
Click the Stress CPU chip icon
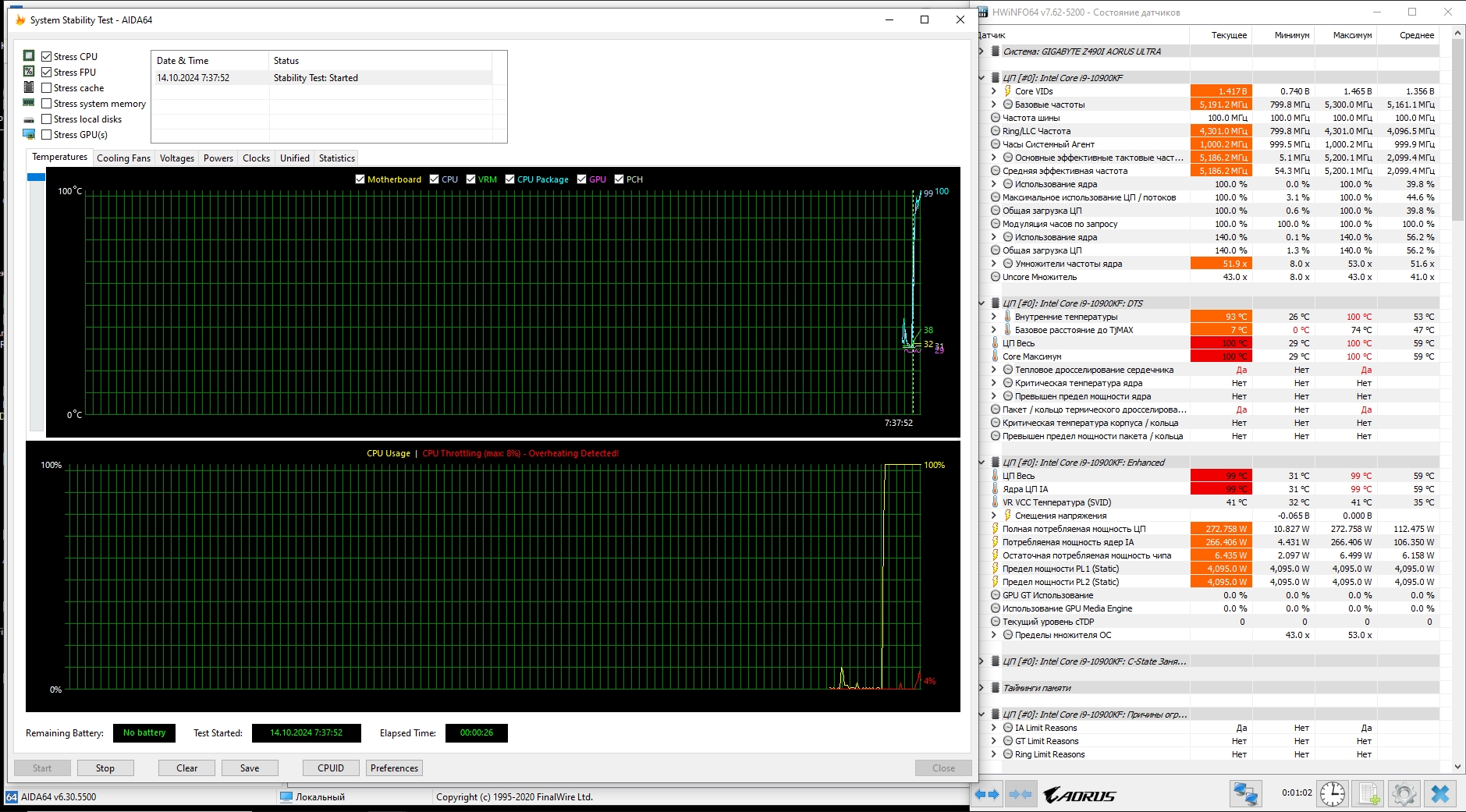29,56
